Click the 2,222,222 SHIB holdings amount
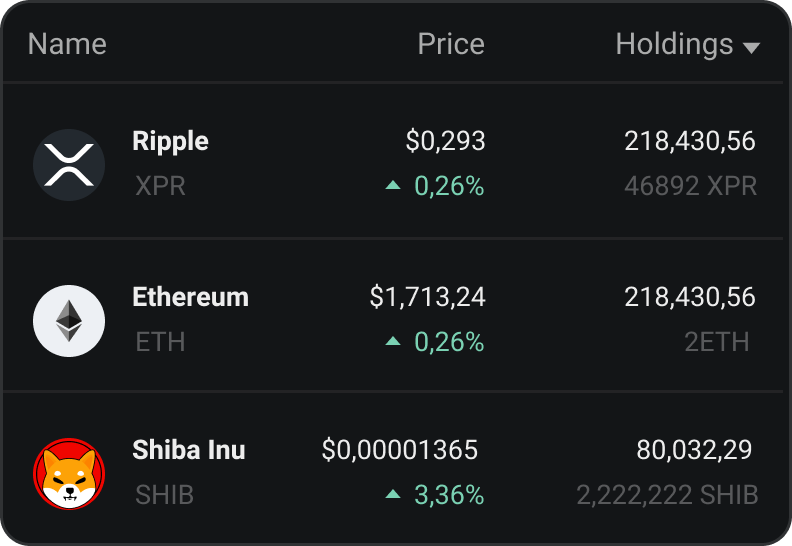The height and width of the screenshot is (546, 792). click(667, 494)
